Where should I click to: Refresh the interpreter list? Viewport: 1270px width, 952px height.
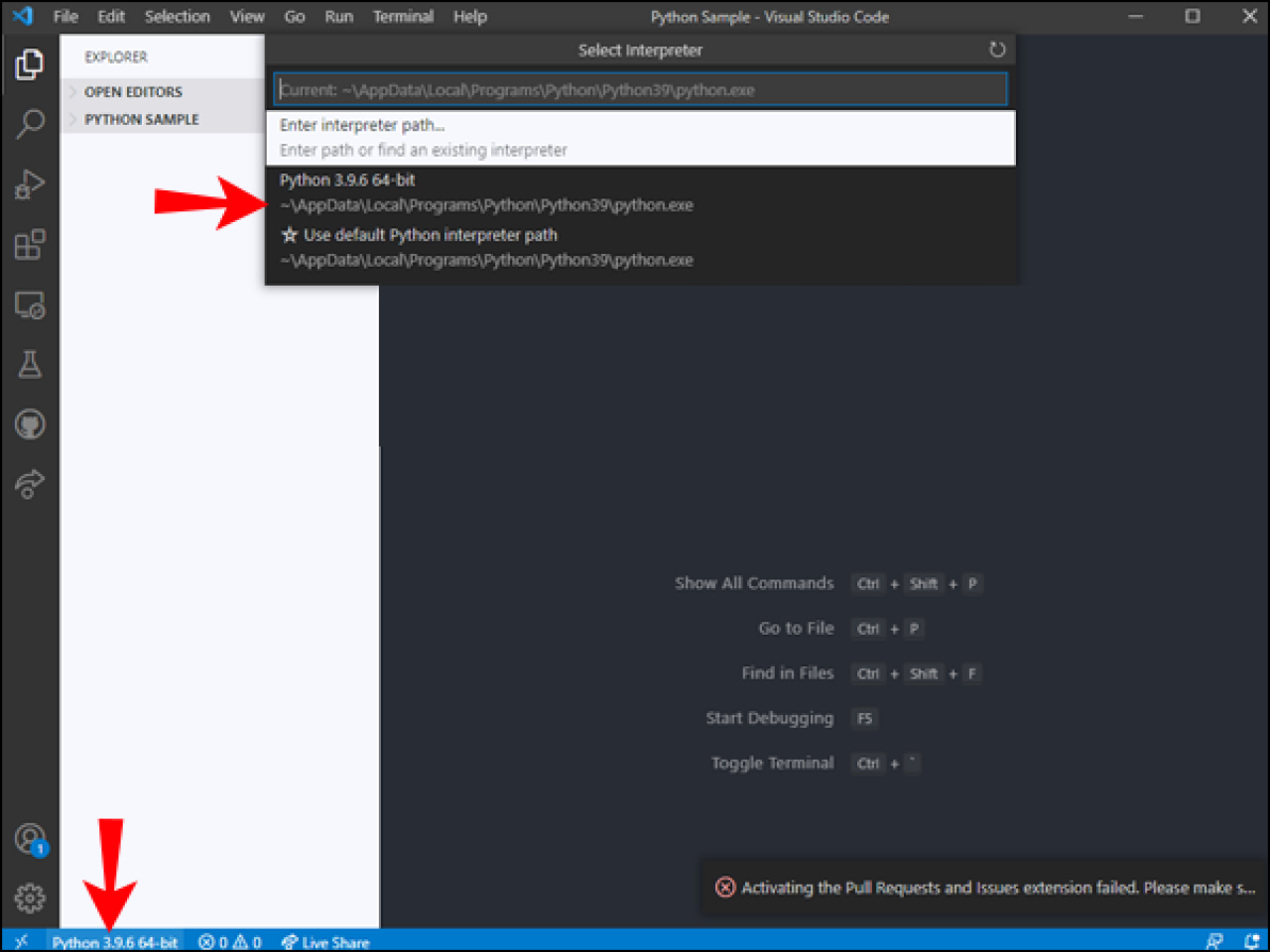[x=997, y=50]
